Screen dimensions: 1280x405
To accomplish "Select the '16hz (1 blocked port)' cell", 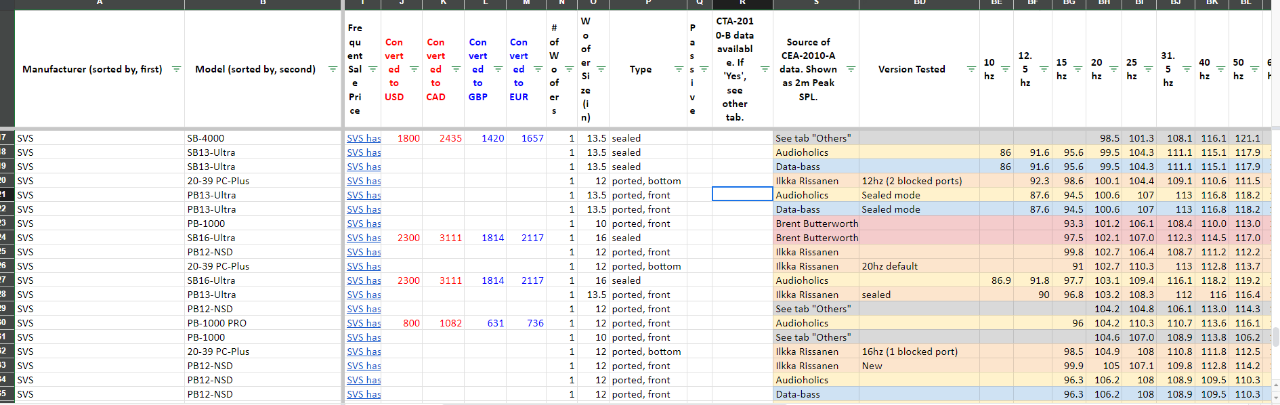I will tap(919, 352).
